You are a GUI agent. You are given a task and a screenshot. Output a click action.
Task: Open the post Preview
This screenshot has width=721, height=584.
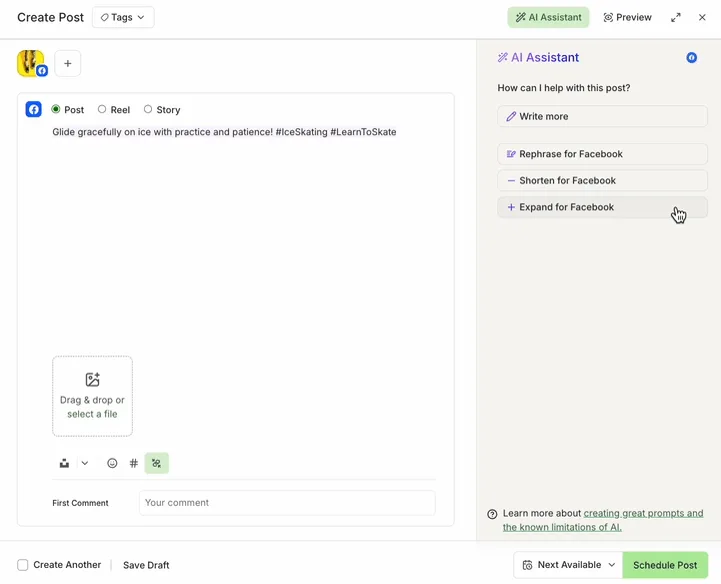click(x=627, y=17)
